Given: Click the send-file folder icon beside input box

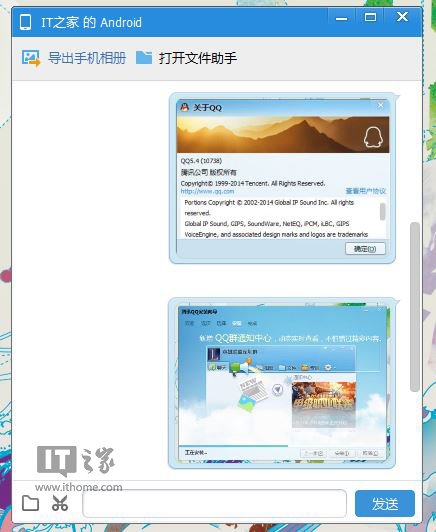Looking at the screenshot, I should 30,503.
